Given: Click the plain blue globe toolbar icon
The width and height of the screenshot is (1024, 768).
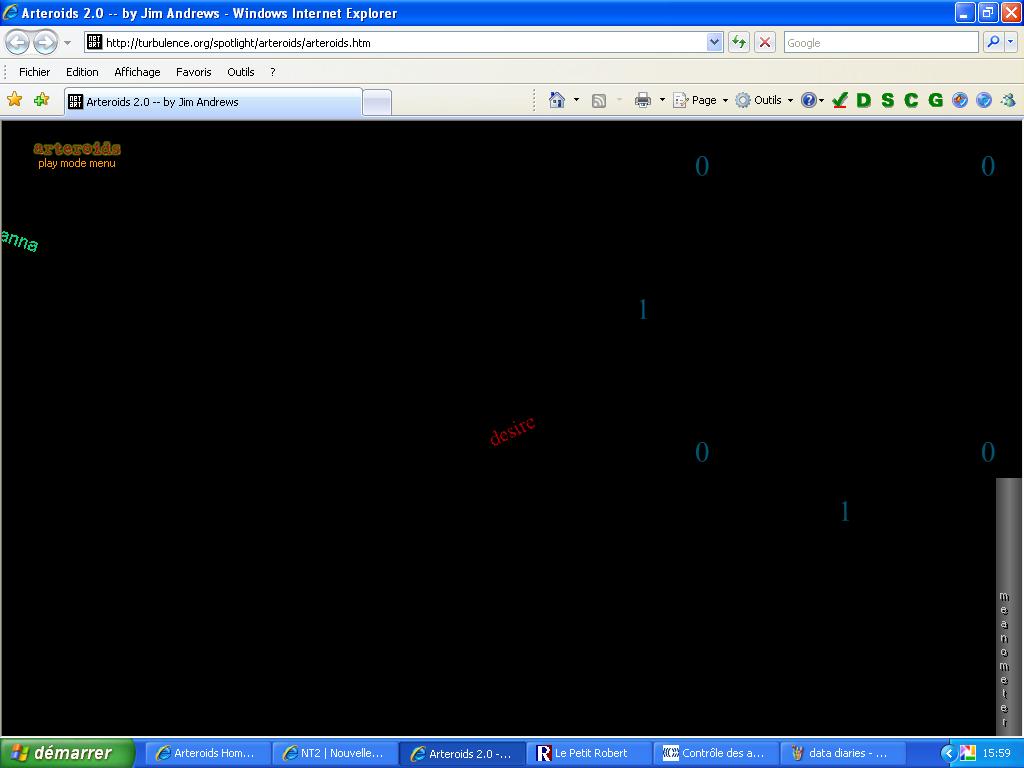Looking at the screenshot, I should [984, 100].
